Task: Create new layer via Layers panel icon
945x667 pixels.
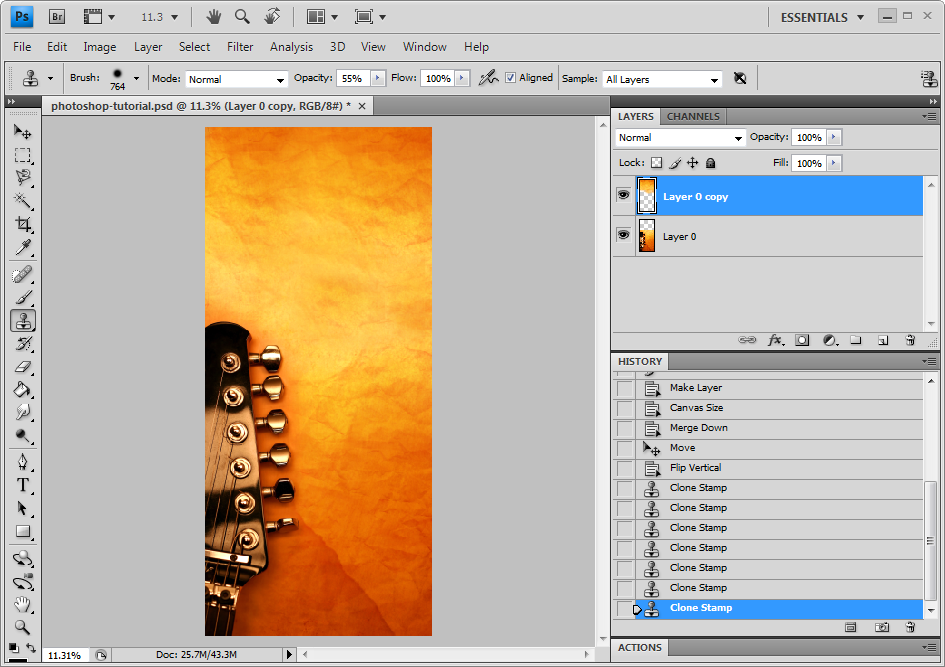Action: click(883, 340)
